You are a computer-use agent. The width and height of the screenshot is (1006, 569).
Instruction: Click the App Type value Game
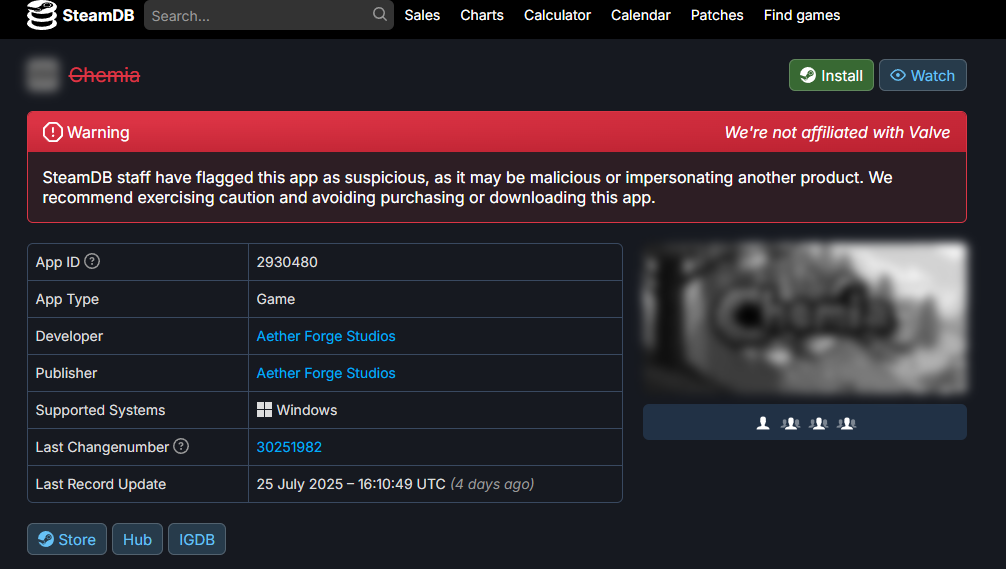click(276, 299)
